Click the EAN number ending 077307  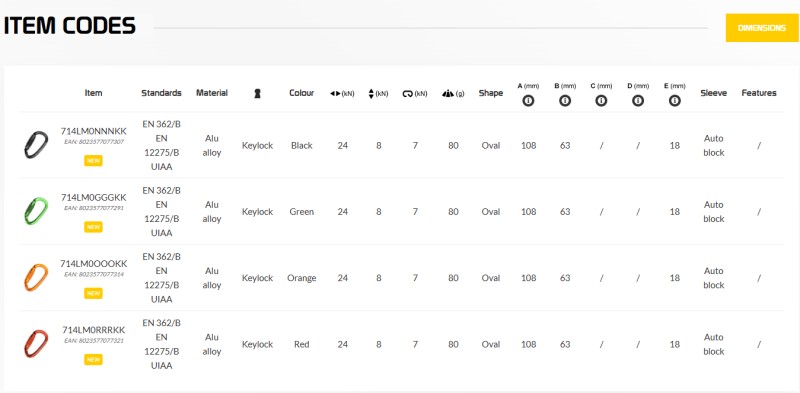(93, 142)
